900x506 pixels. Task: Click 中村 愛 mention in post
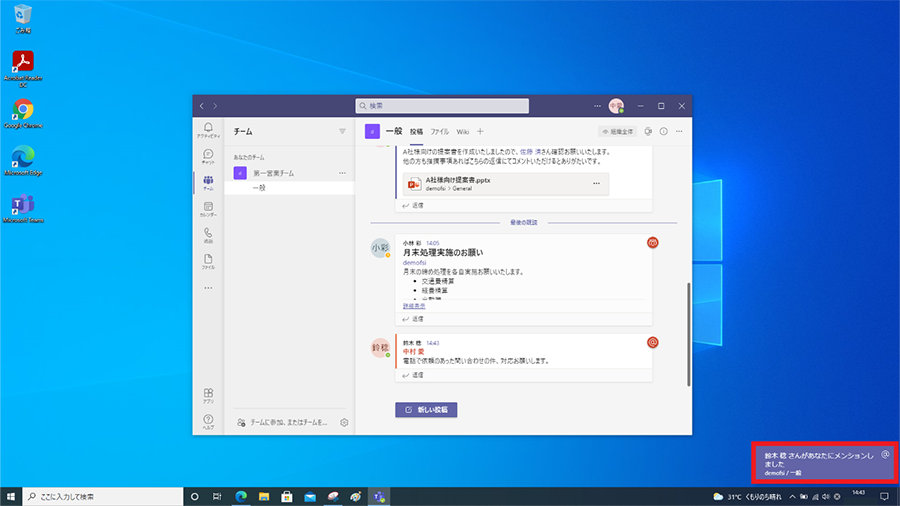[413, 352]
